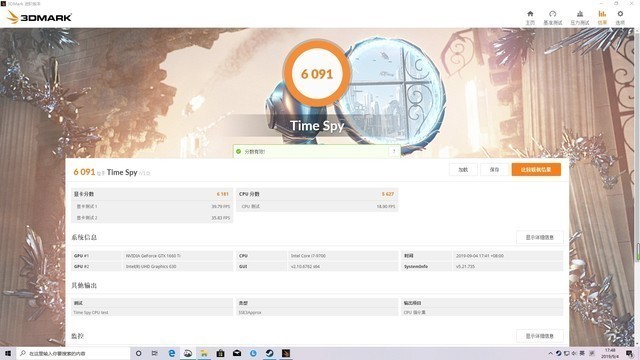Expand the hidden system tray icons chevron
Viewport: 640px width, 360px height.
point(550,353)
